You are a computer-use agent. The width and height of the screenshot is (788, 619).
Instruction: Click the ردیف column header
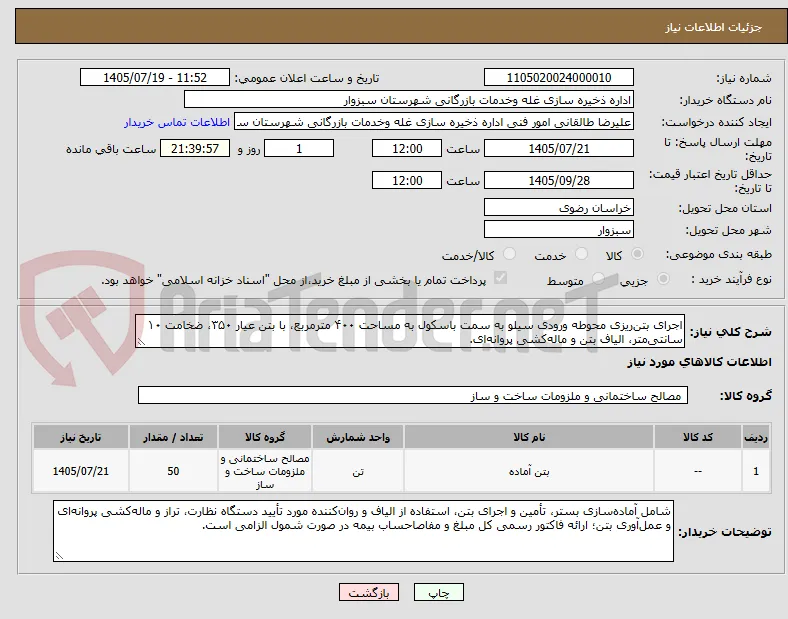click(x=756, y=437)
